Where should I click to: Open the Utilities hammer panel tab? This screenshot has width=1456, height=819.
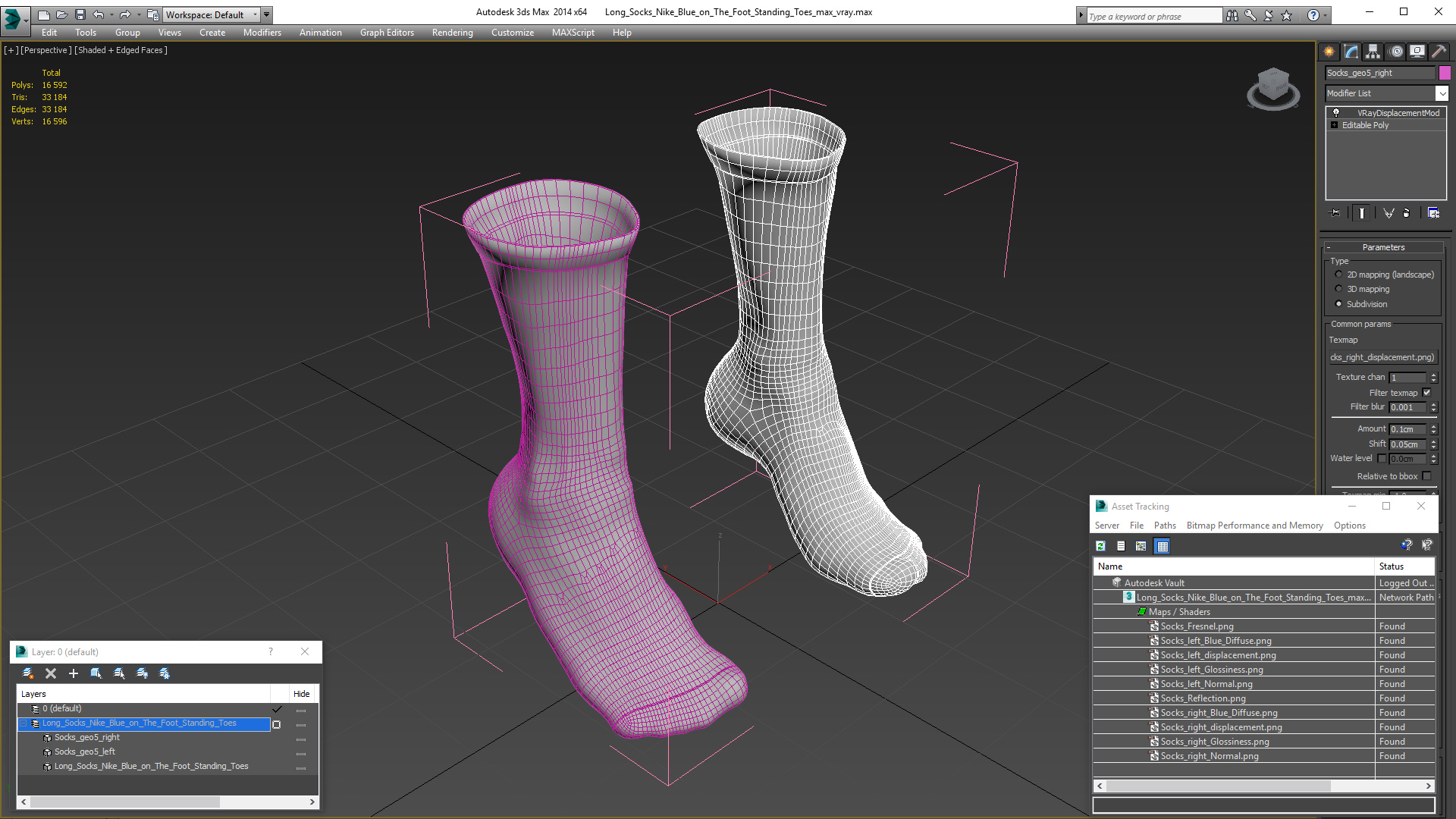[x=1439, y=52]
